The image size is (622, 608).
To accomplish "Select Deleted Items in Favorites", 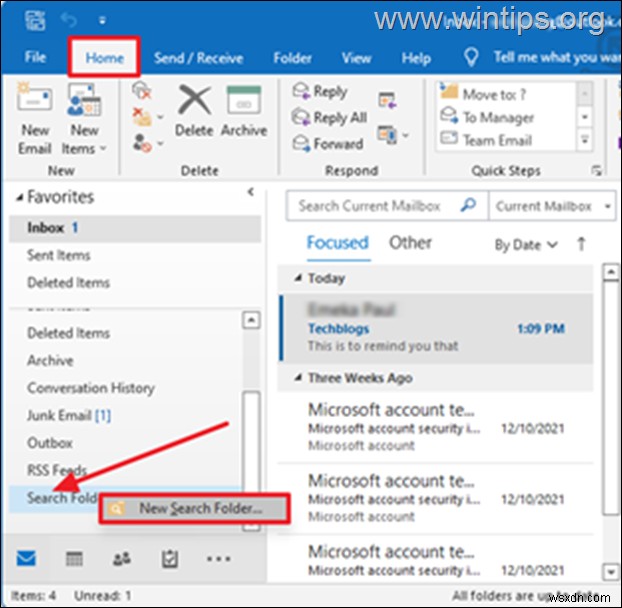I will click(x=135, y=282).
